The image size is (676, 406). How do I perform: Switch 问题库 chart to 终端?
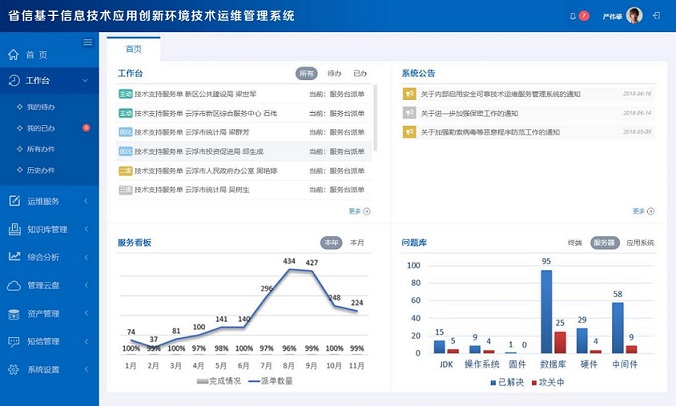575,242
